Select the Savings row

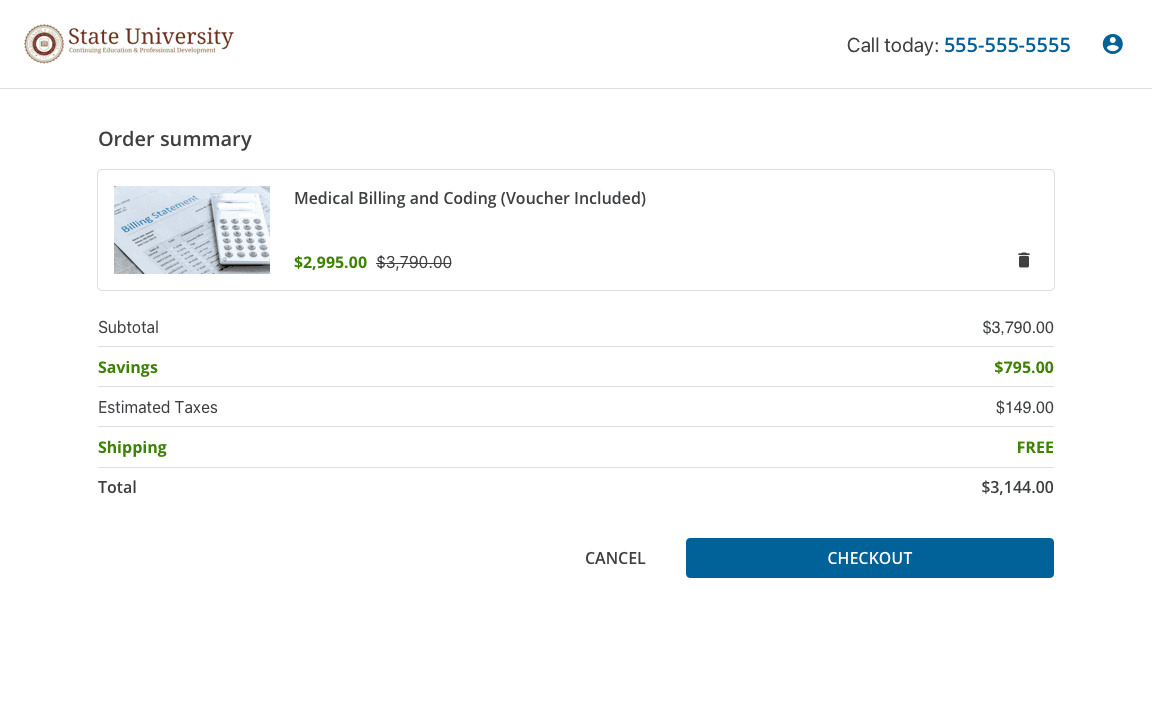click(x=128, y=367)
